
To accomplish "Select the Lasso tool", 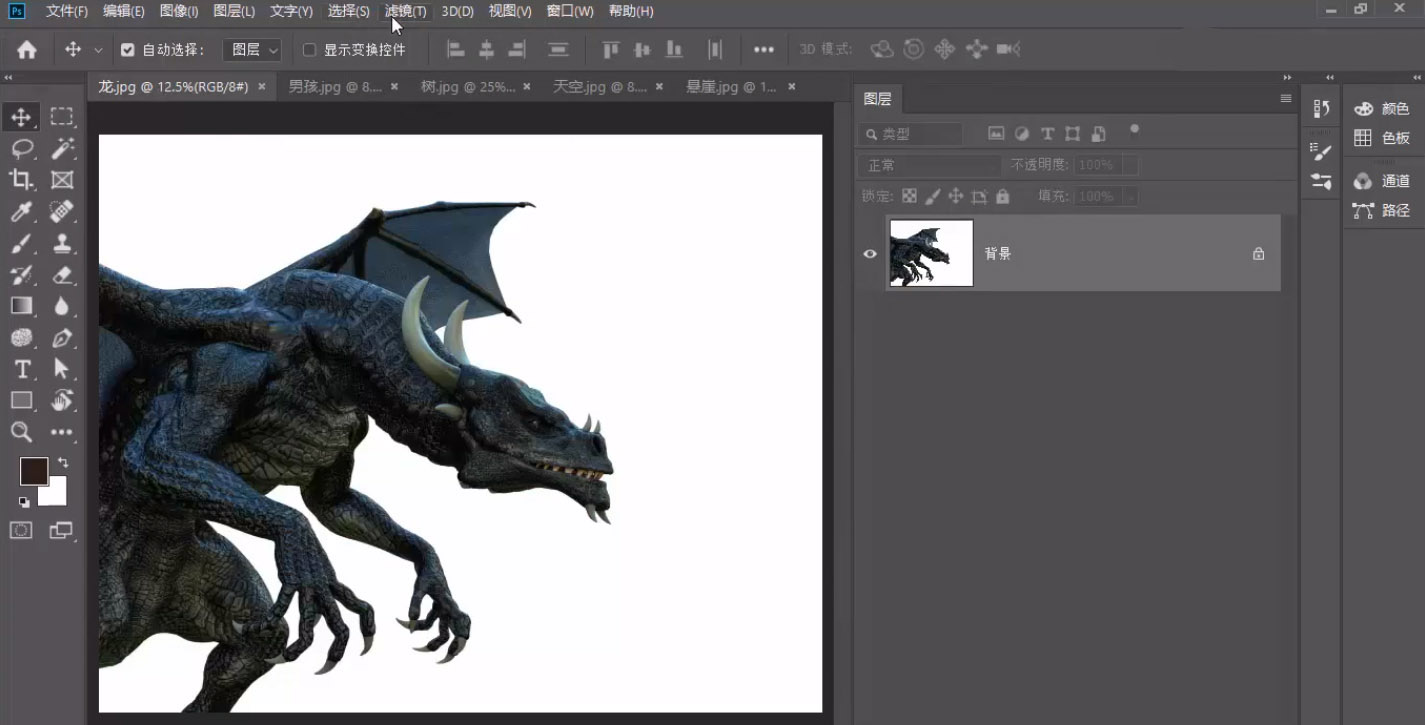I will (x=21, y=149).
